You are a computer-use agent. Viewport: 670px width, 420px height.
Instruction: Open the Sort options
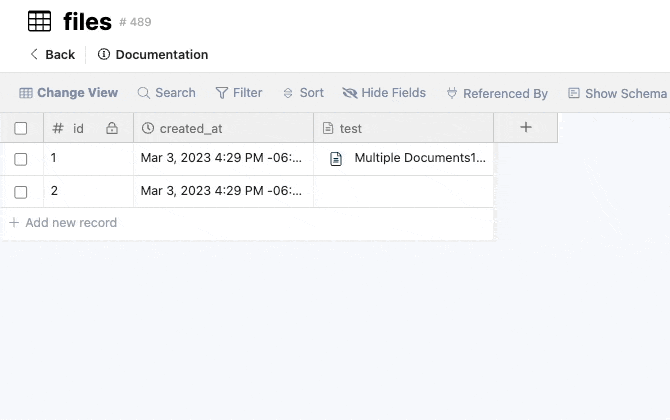(x=303, y=93)
